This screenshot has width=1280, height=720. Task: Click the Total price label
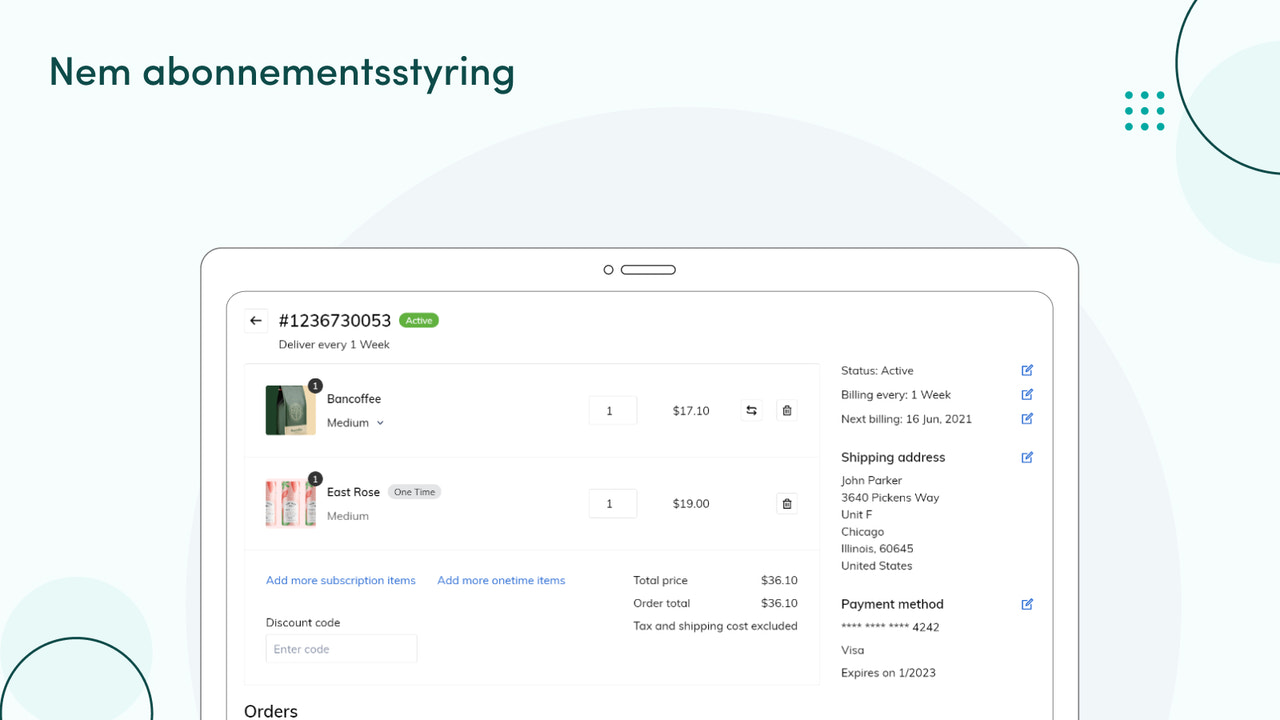[660, 580]
